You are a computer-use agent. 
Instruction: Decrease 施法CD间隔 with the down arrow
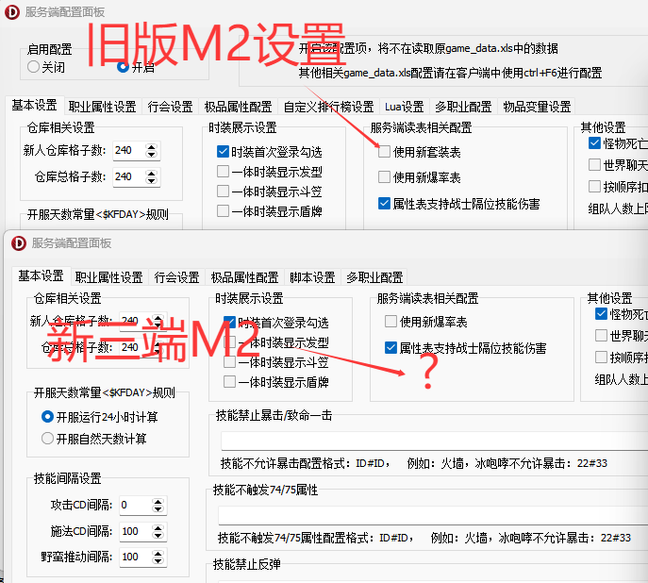[x=158, y=535]
